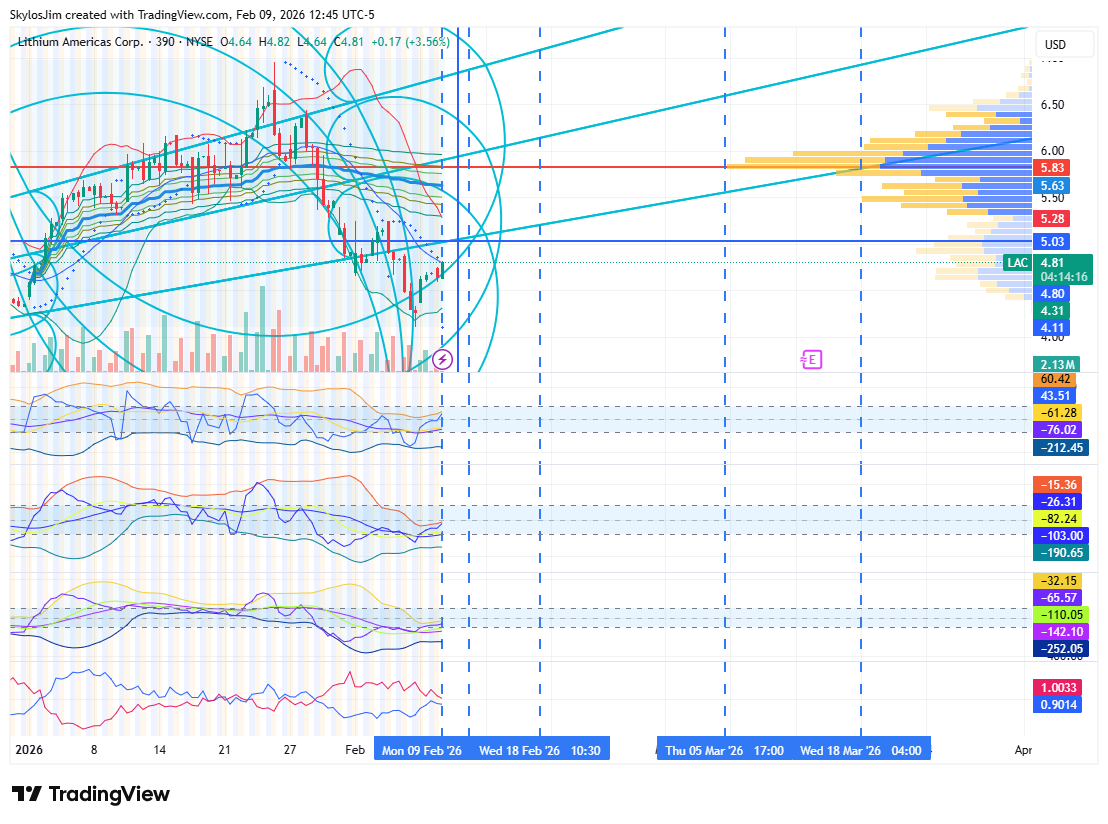Click the red 5.28 price label
The height and width of the screenshot is (824, 1108).
click(1053, 219)
